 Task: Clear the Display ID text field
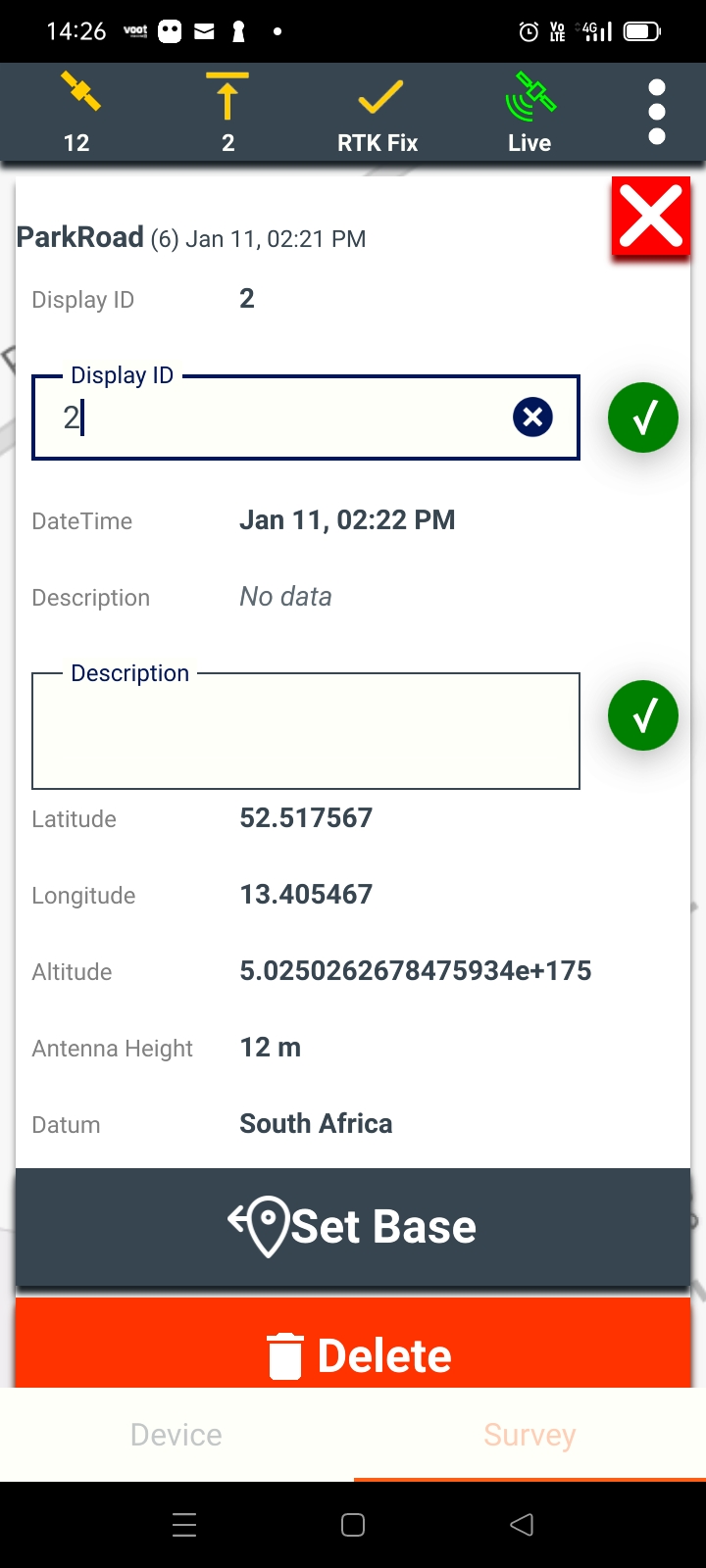[532, 417]
